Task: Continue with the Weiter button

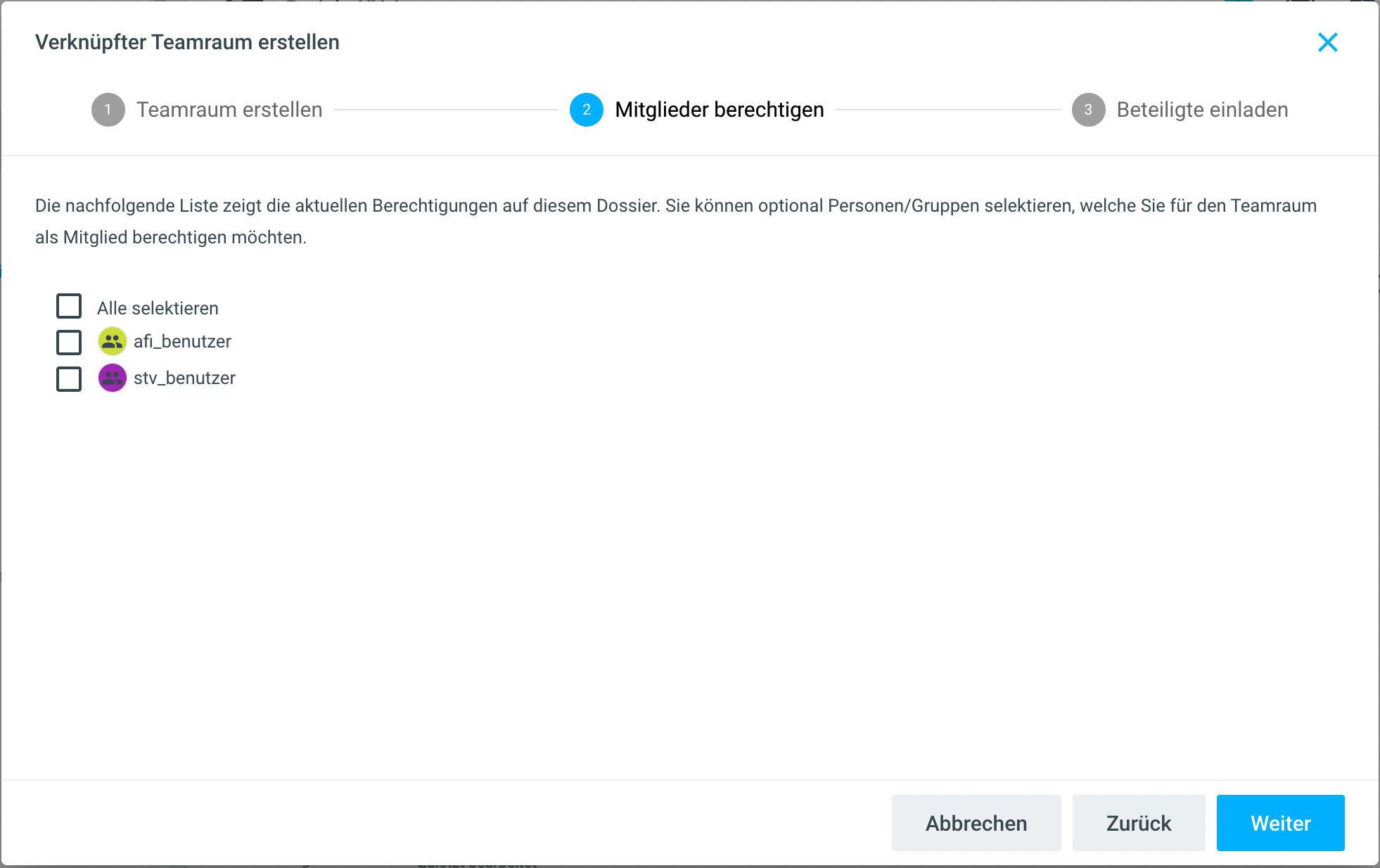Action: pos(1280,823)
